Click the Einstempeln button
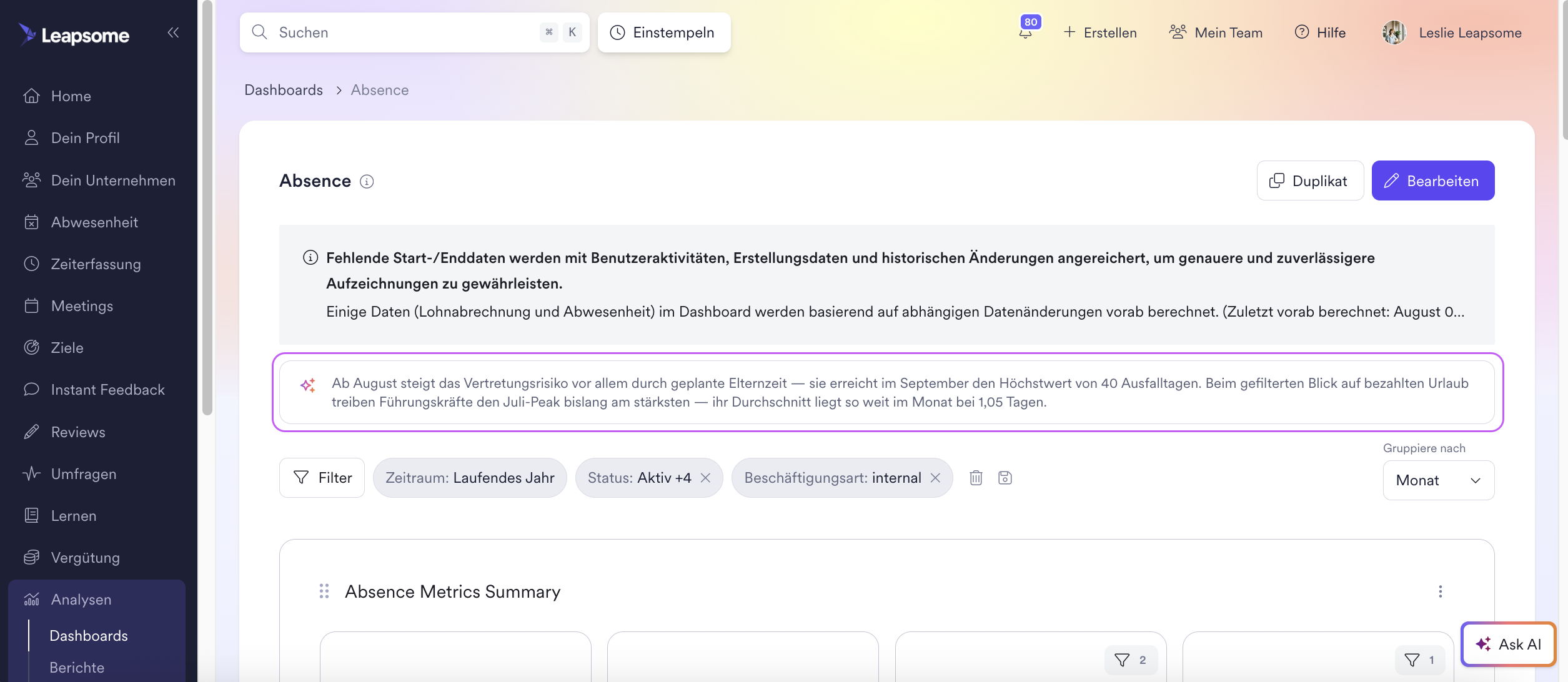The height and width of the screenshot is (682, 1568). [664, 32]
